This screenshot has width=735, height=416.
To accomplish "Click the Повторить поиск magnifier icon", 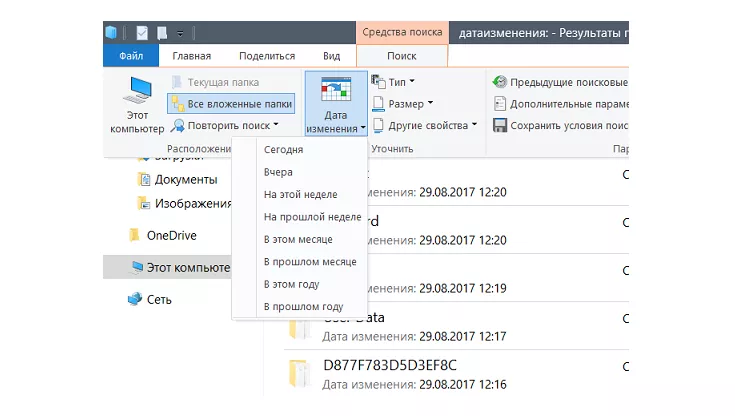I will coord(177,126).
